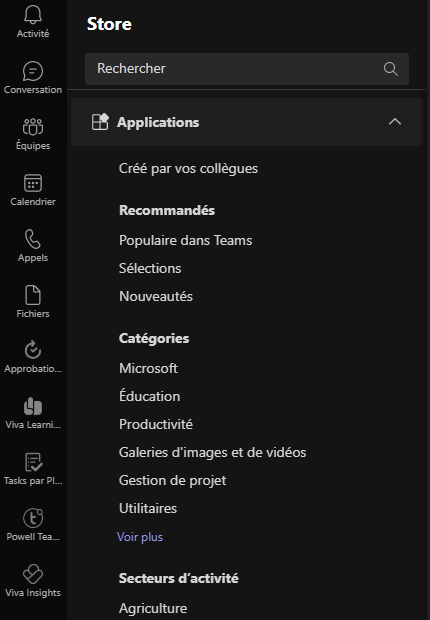The image size is (430, 620).
Task: Open the Appels phone icon
Action: point(33,239)
